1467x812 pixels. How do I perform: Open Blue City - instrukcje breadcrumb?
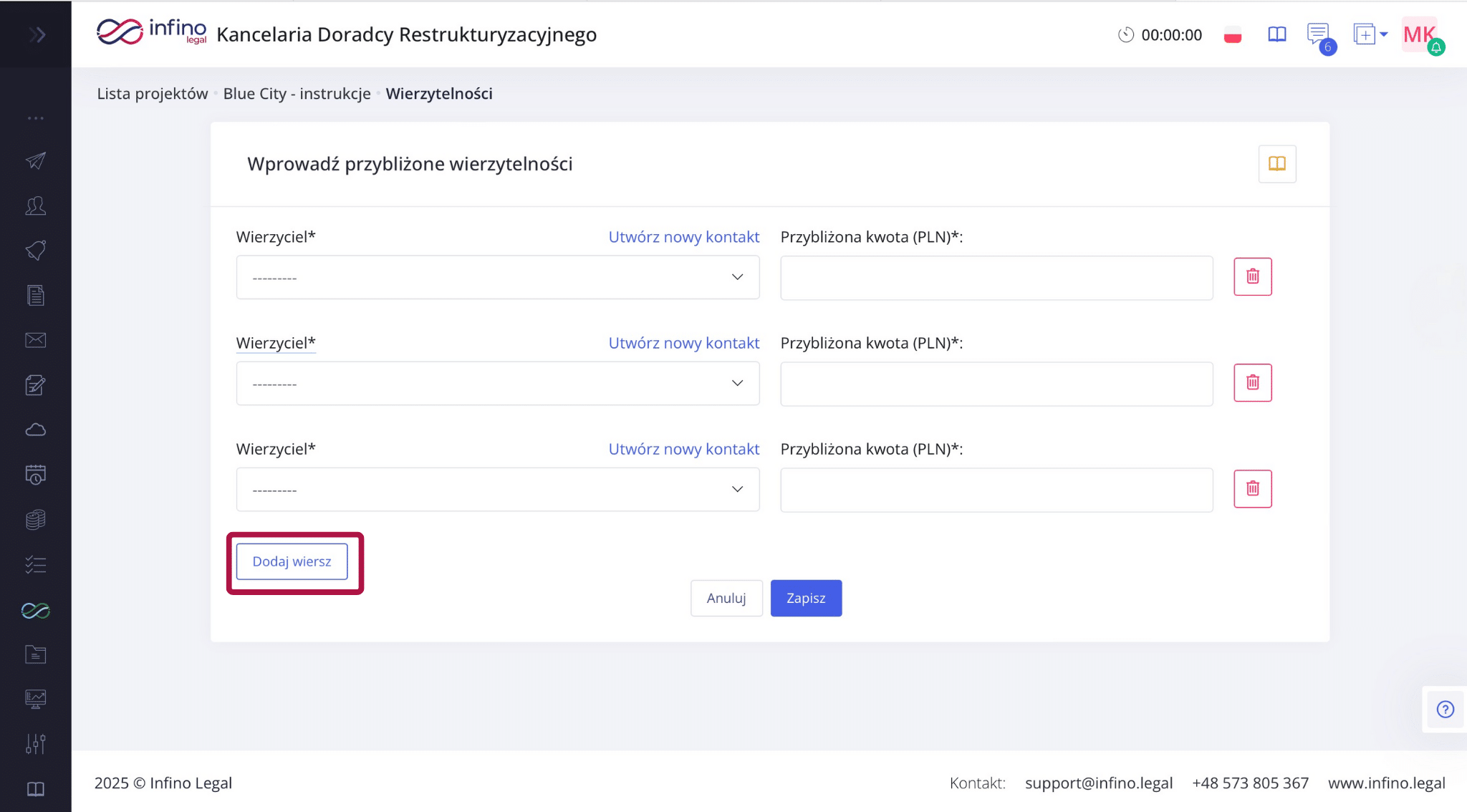297,94
